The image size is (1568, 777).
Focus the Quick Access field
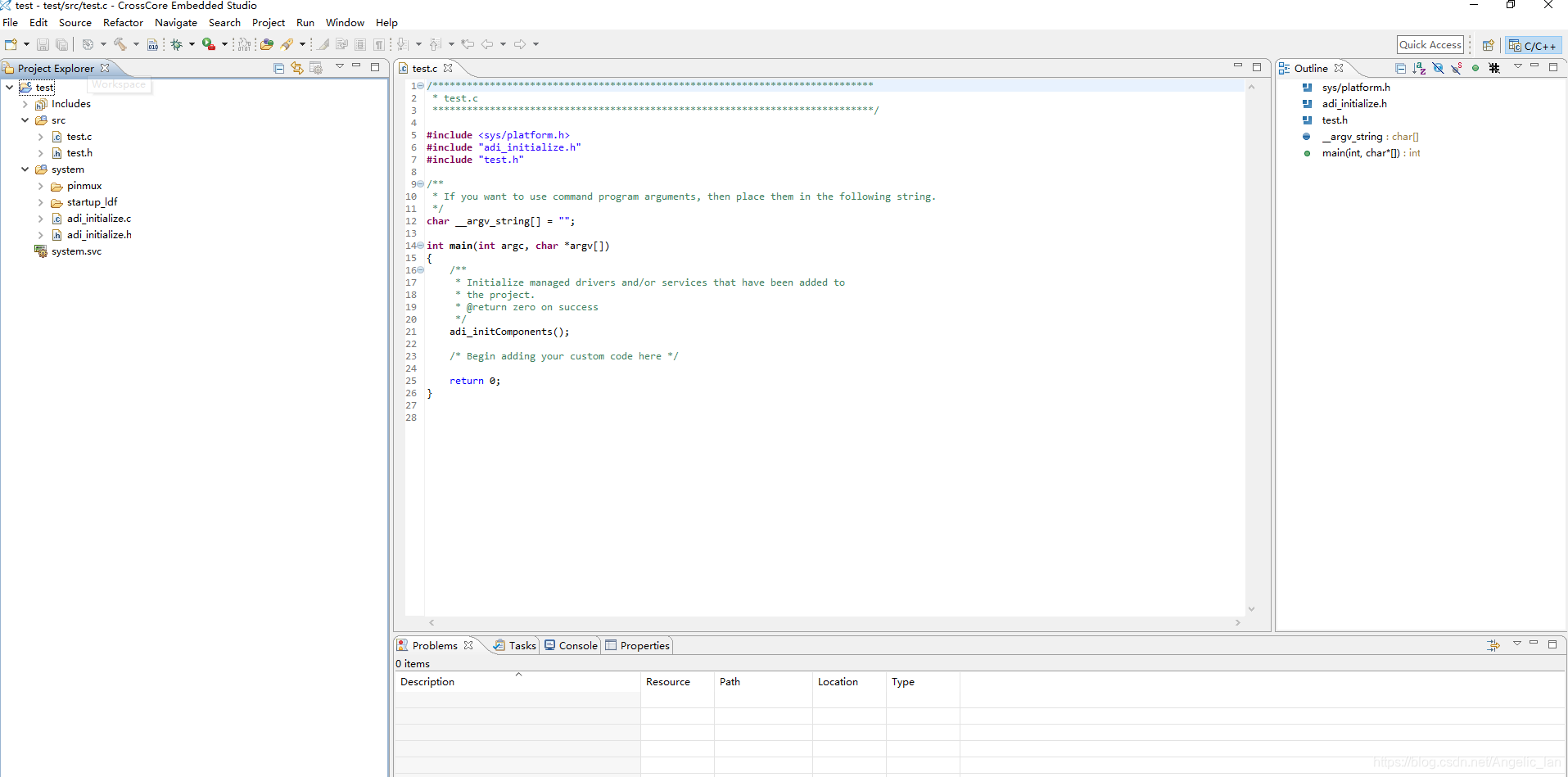tap(1430, 45)
